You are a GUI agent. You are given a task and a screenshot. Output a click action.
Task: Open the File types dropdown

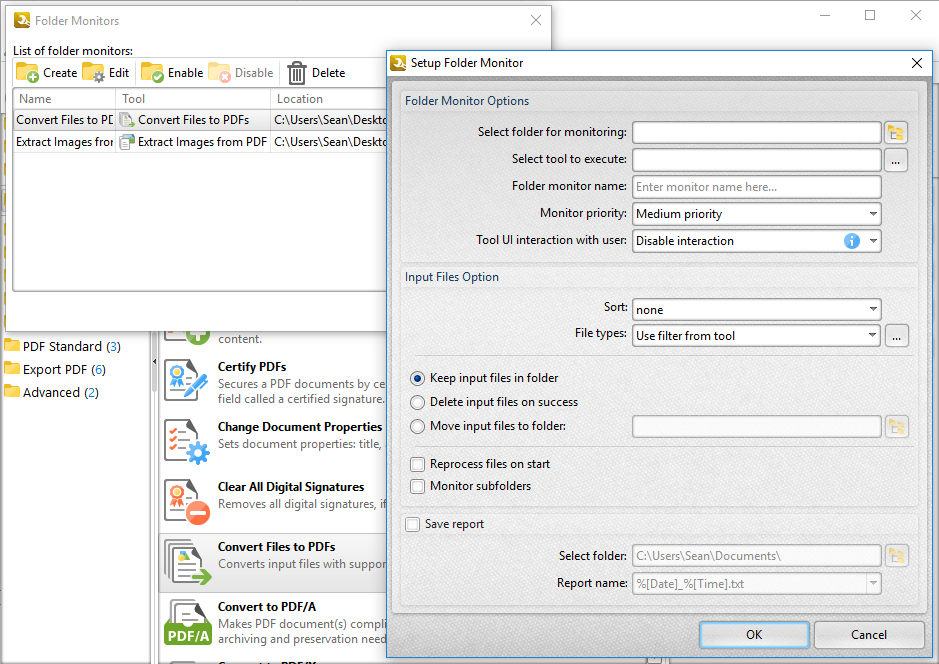pyautogui.click(x=756, y=336)
